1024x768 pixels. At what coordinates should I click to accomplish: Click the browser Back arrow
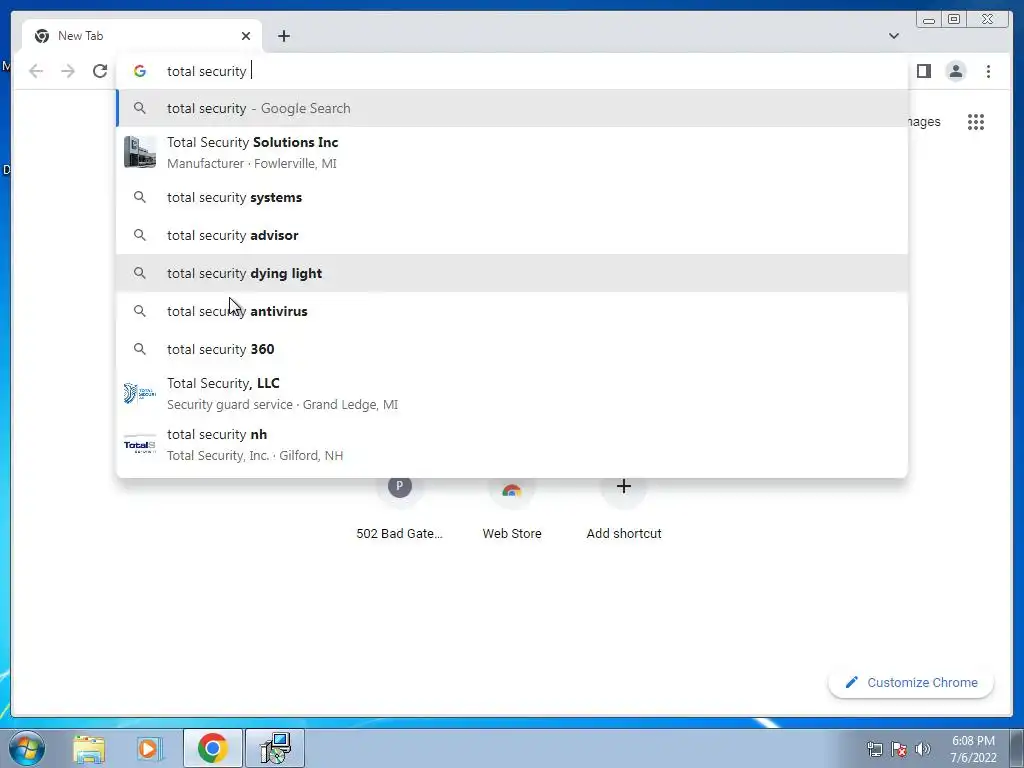point(36,71)
